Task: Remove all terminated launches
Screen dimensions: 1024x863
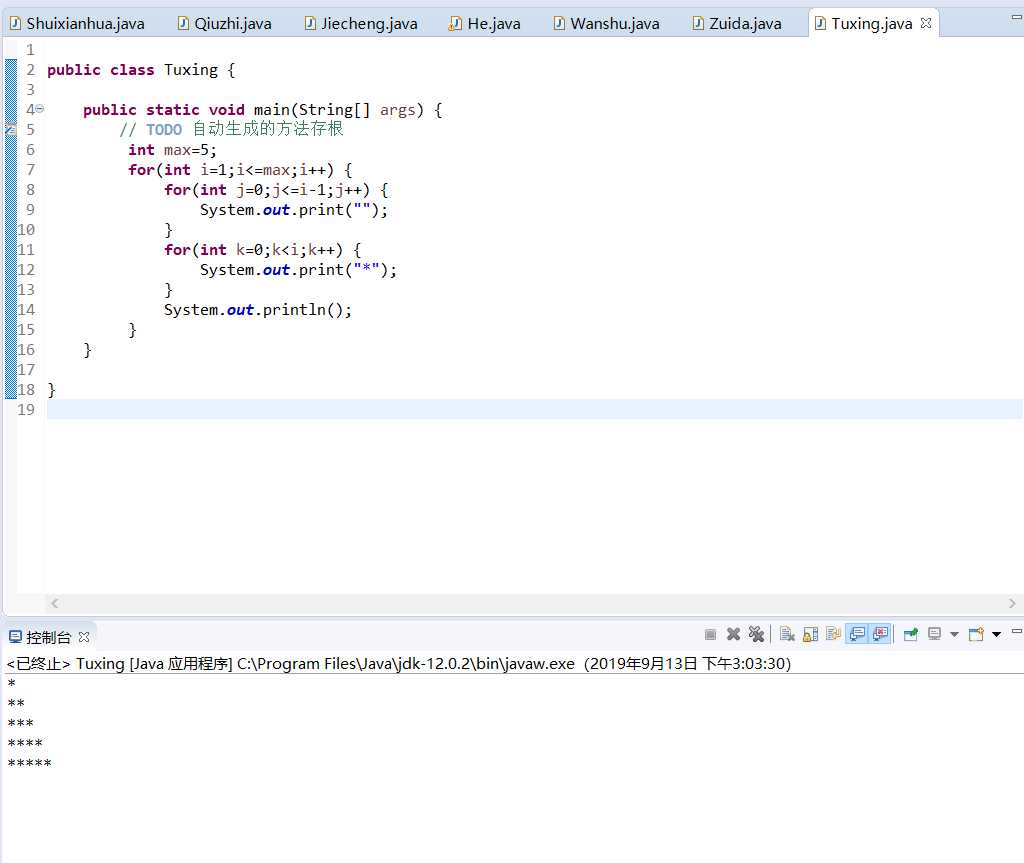Action: (756, 634)
